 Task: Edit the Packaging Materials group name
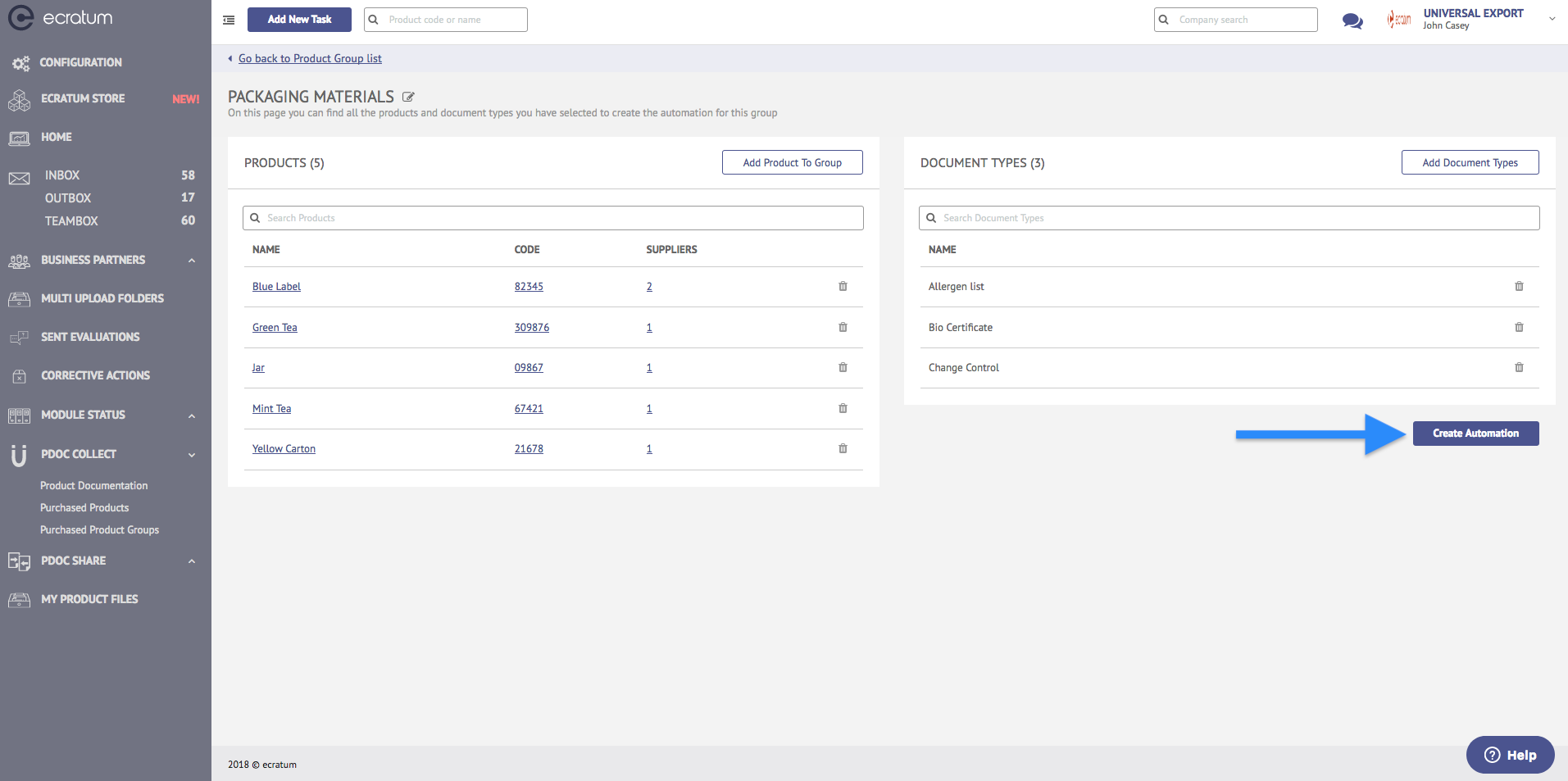click(408, 97)
